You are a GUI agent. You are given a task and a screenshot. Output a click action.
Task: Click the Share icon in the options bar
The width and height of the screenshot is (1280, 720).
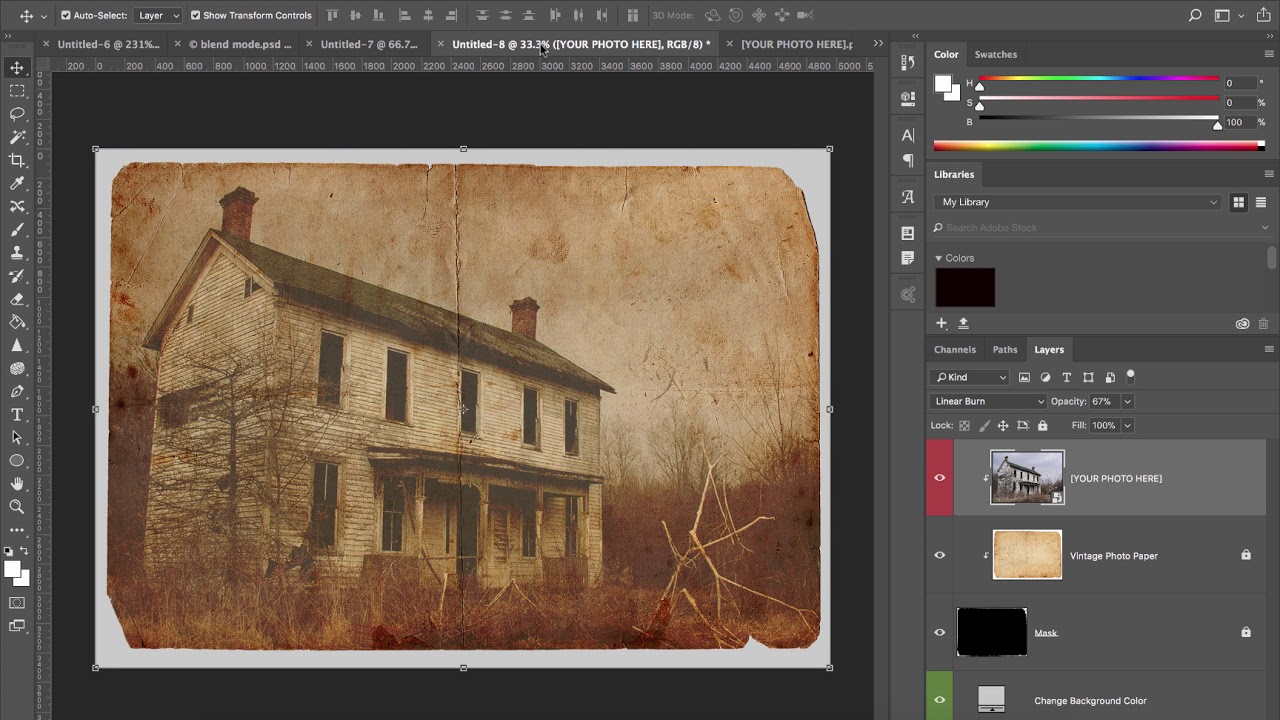pos(1263,15)
